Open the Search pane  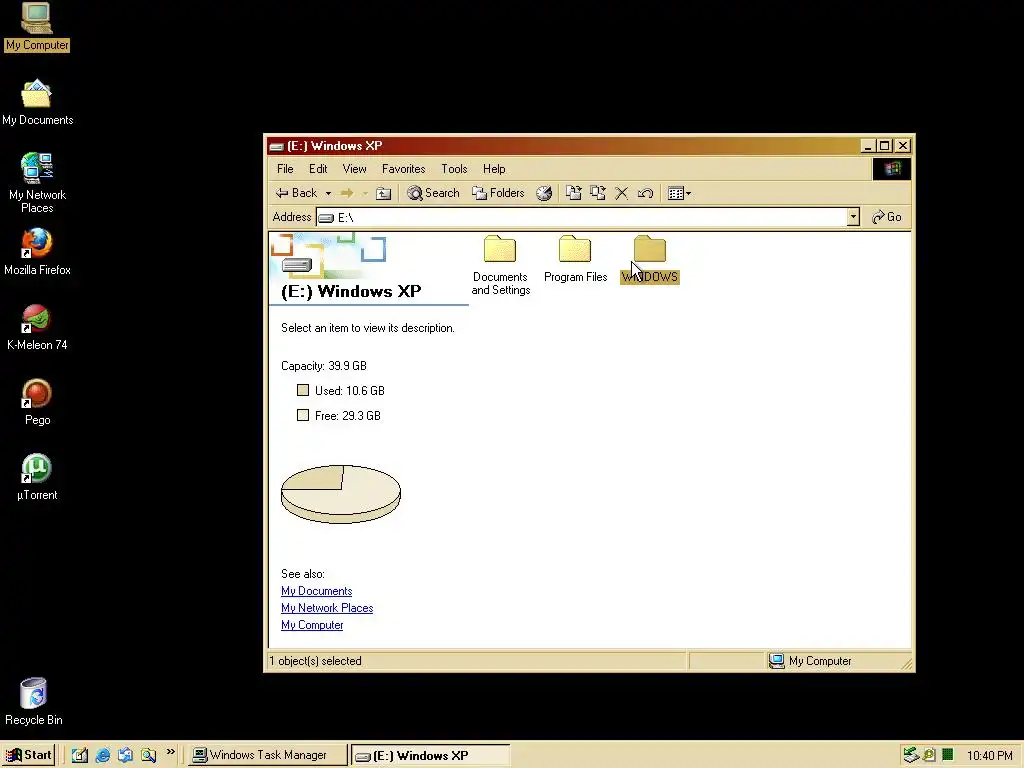pos(434,193)
